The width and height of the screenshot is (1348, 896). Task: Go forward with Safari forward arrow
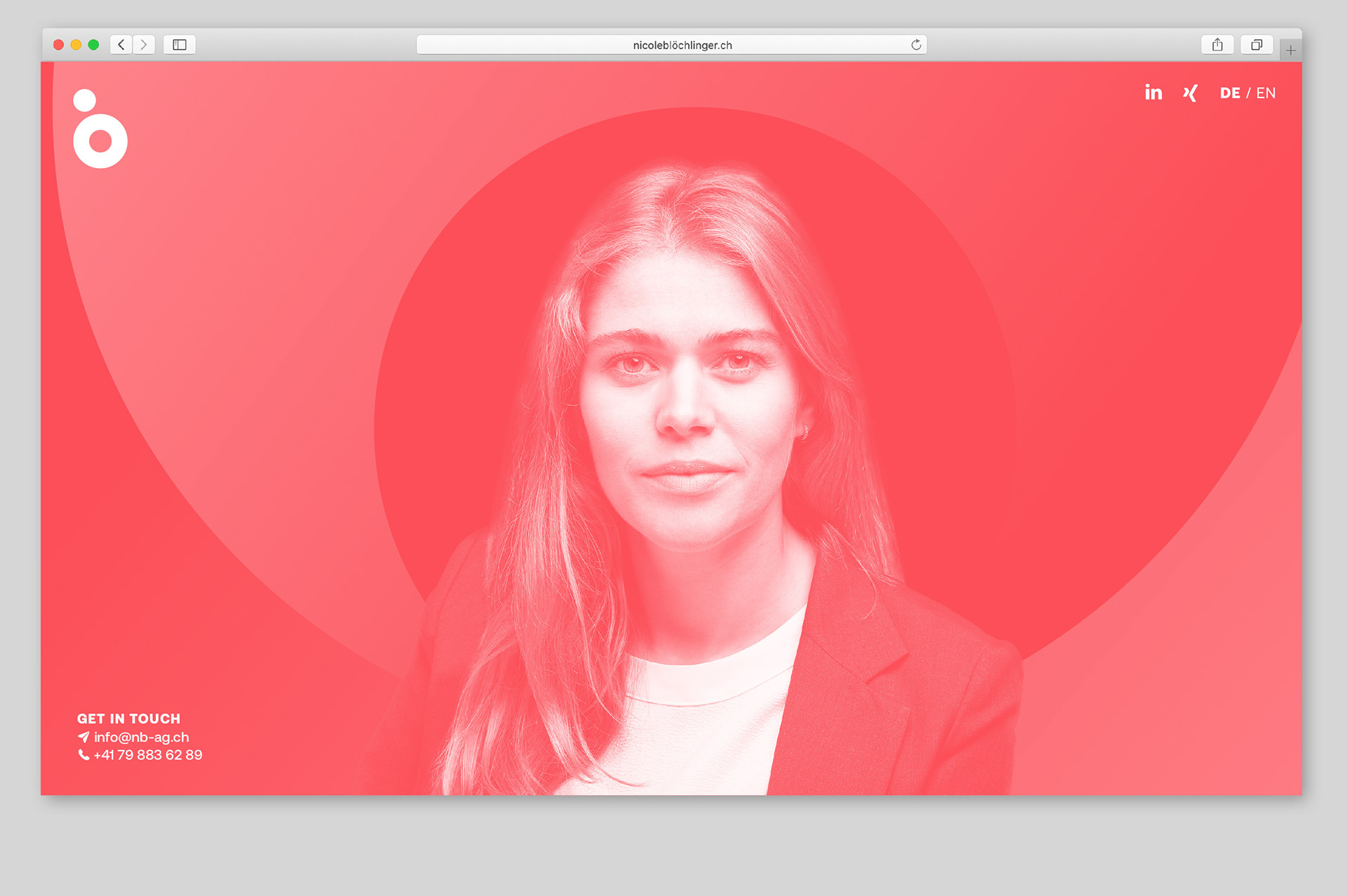[x=144, y=45]
